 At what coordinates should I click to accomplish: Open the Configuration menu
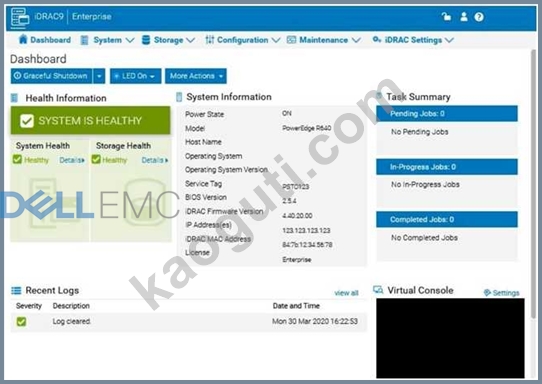pos(242,40)
